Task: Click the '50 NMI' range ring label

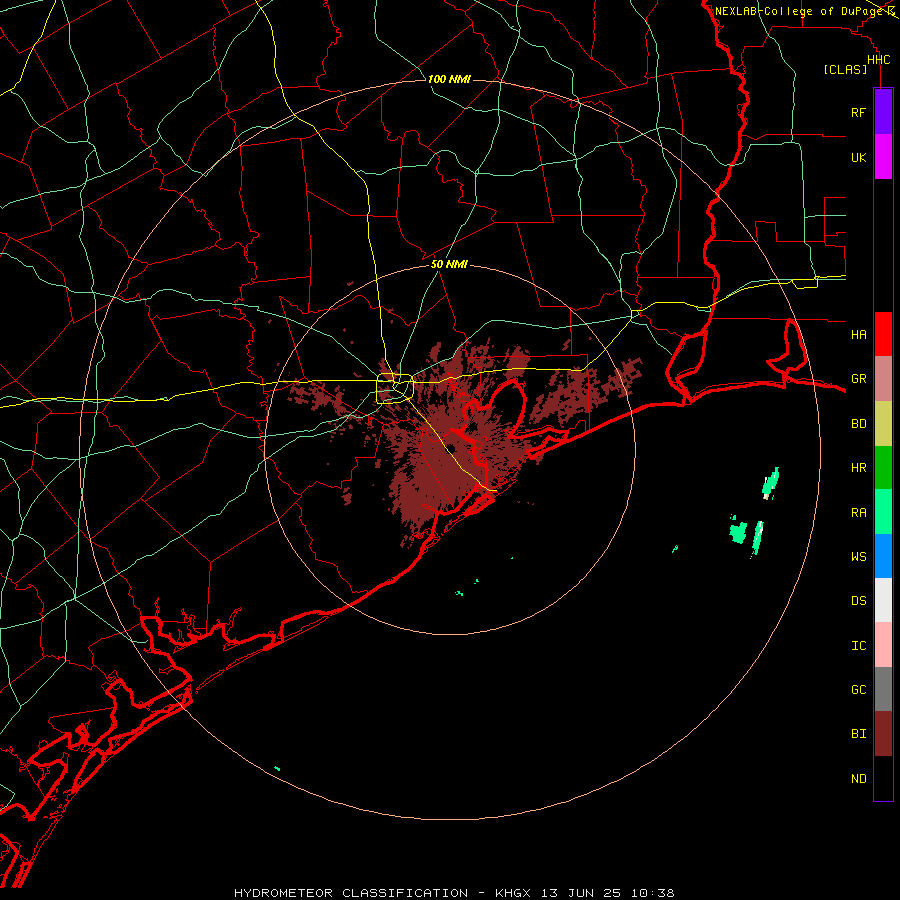Action: point(449,264)
